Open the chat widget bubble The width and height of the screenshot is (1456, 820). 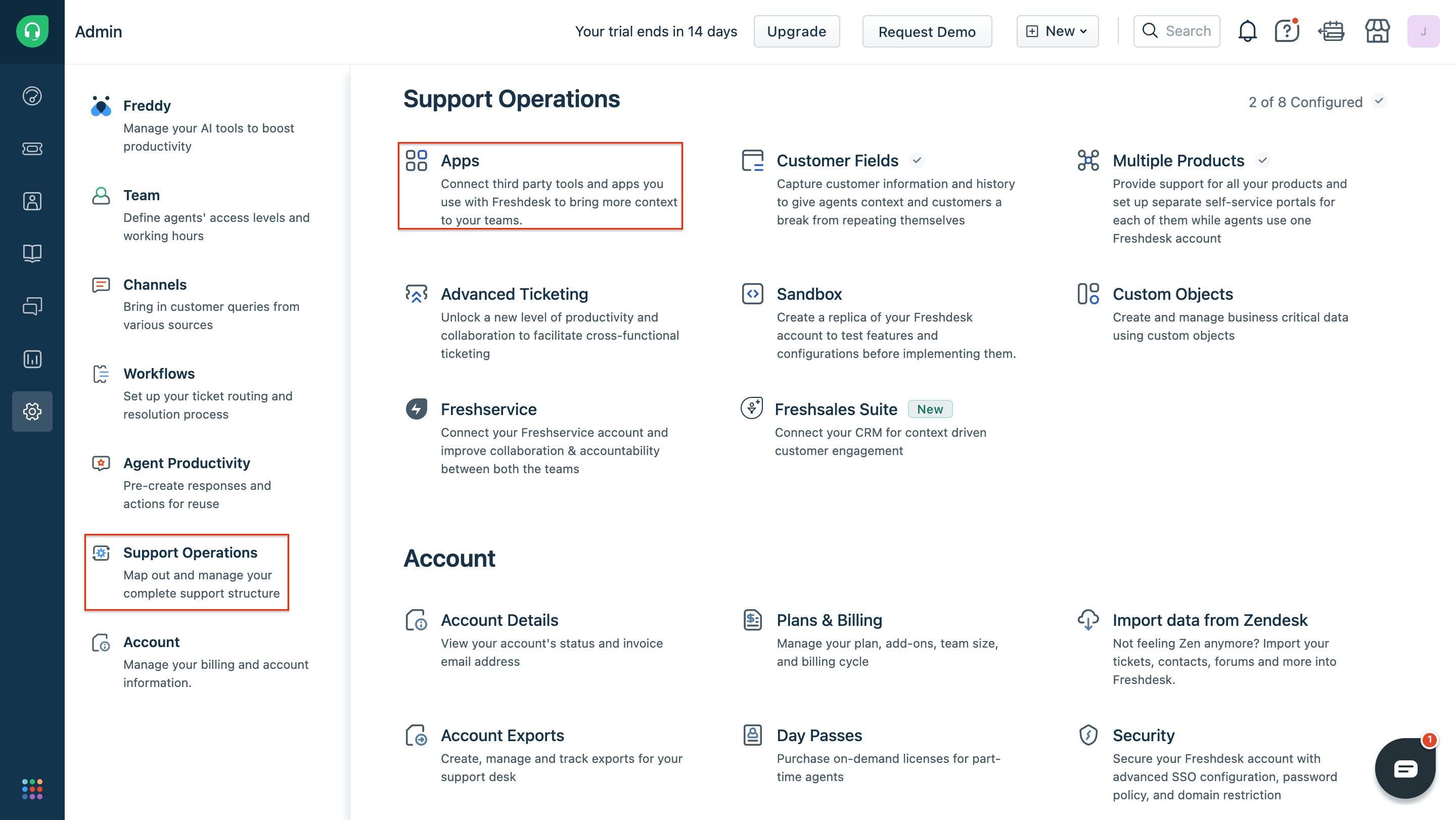[x=1404, y=768]
